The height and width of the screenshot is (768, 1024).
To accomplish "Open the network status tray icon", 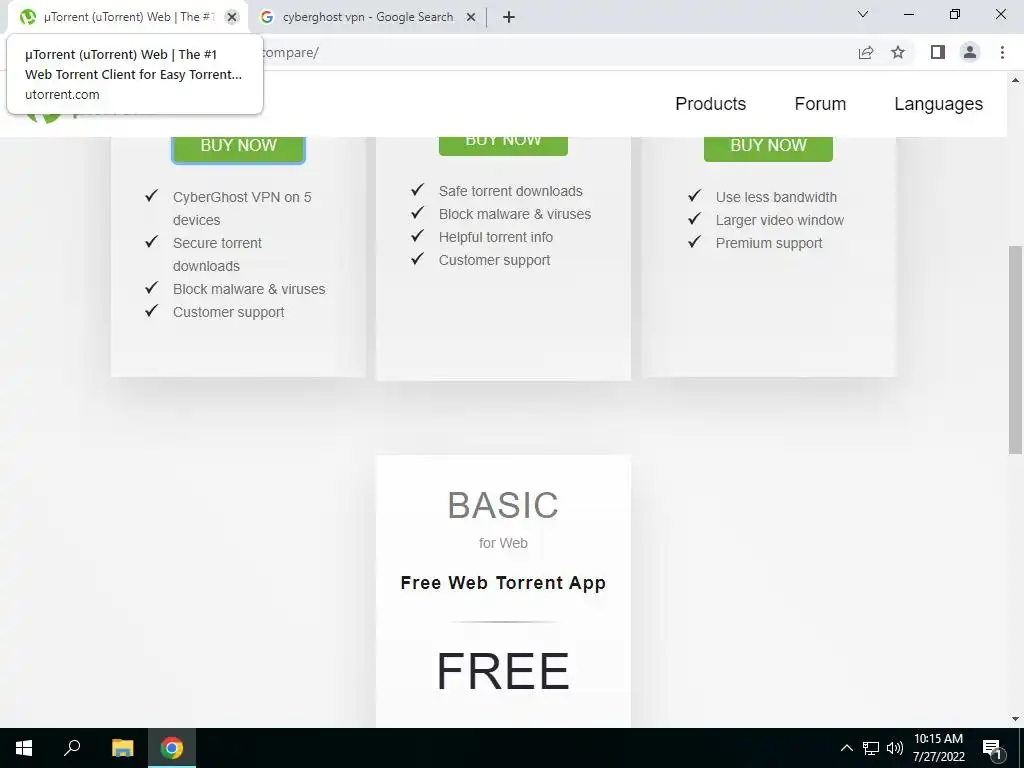I will 871,748.
